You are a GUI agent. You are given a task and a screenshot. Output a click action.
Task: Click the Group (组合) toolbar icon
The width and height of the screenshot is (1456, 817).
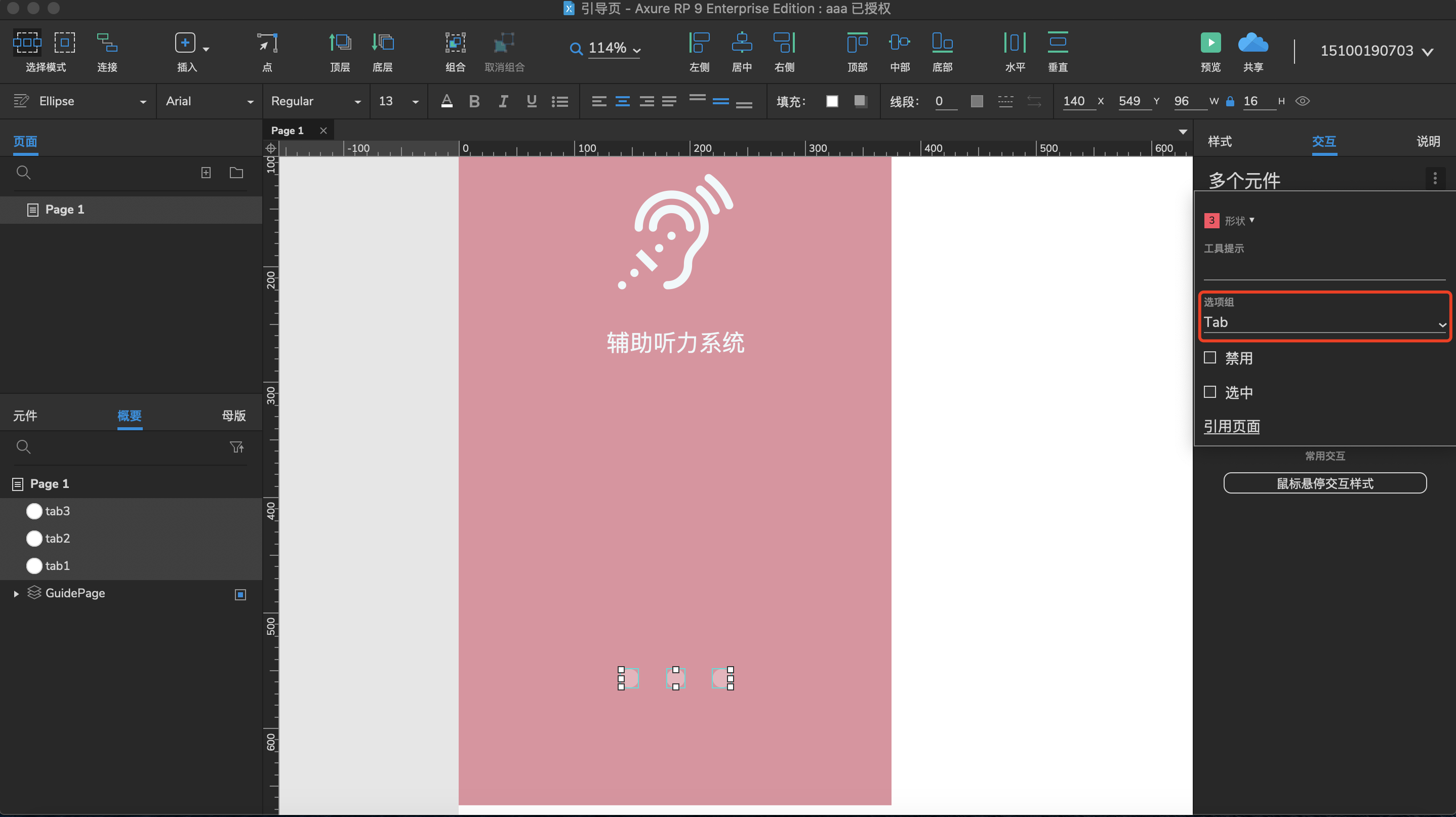click(x=455, y=43)
